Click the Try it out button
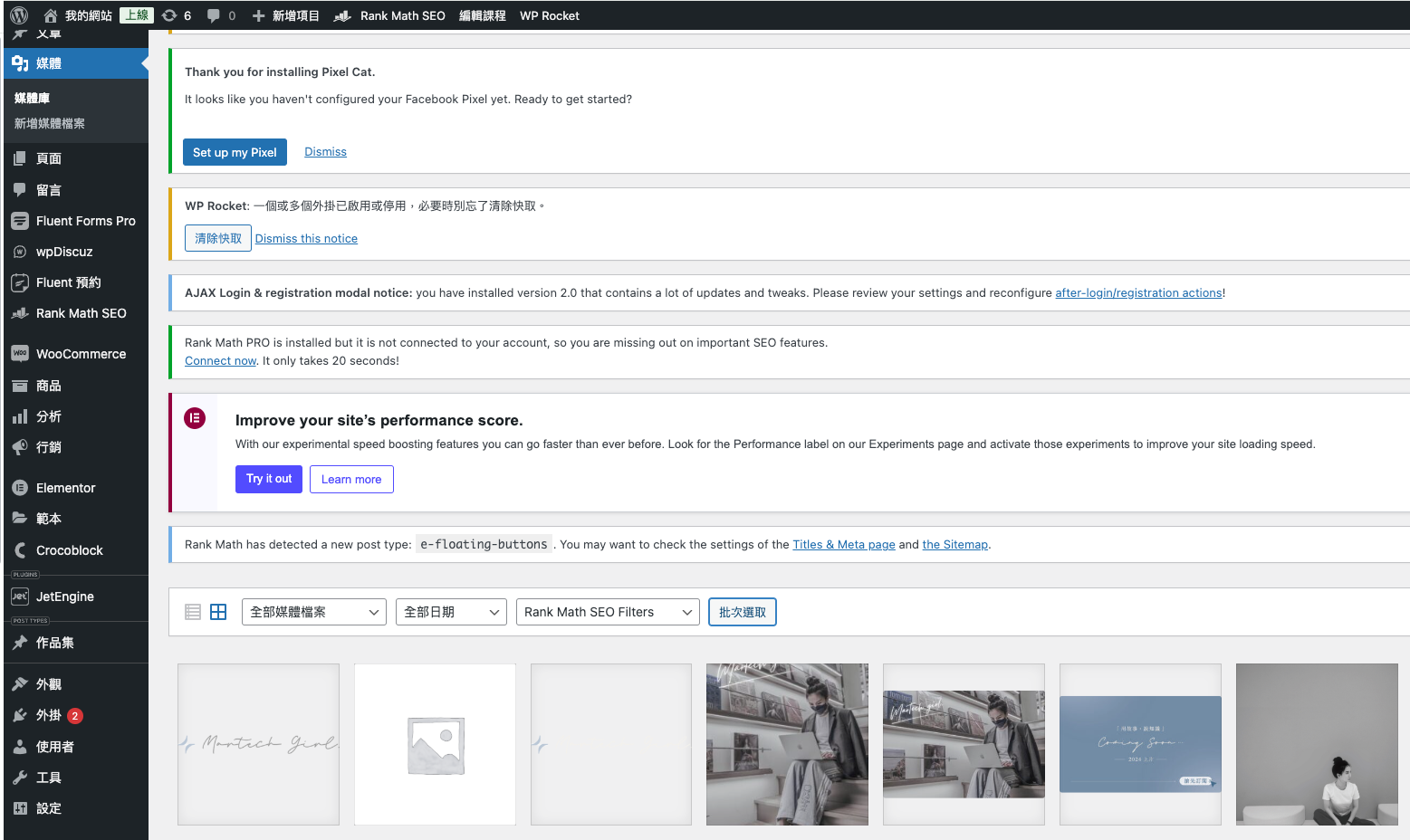This screenshot has height=840, width=1410. pyautogui.click(x=268, y=479)
